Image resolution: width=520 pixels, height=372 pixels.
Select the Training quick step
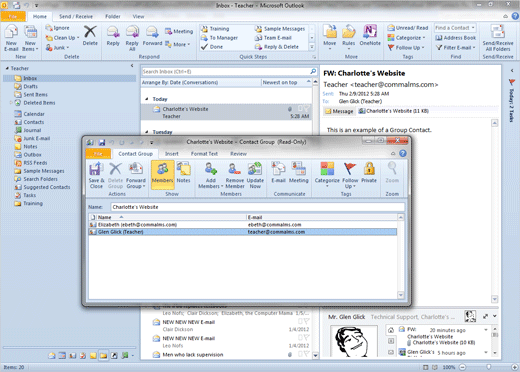click(215, 29)
